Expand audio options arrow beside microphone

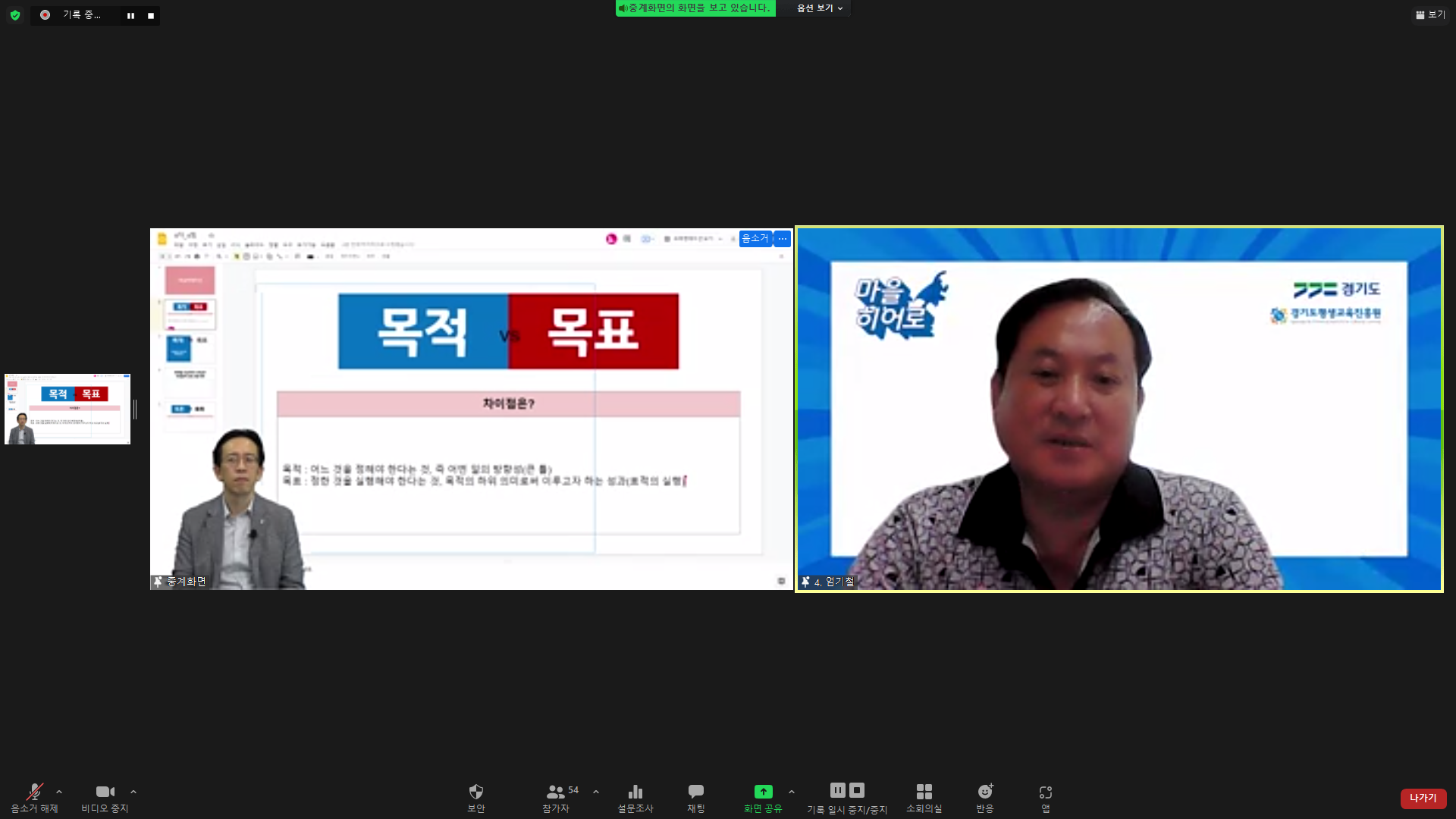click(59, 792)
